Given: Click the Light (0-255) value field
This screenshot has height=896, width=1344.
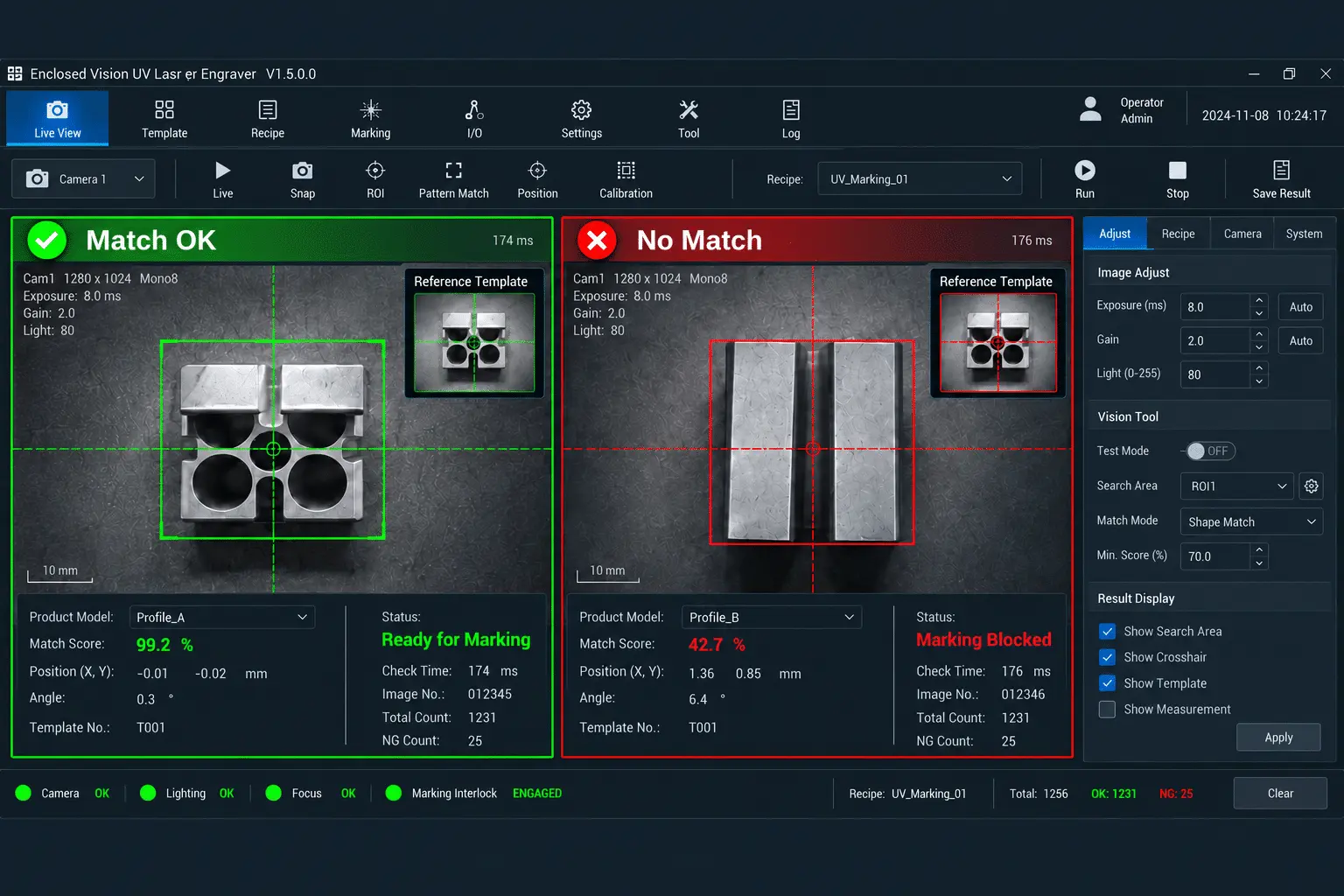Looking at the screenshot, I should click(1215, 374).
